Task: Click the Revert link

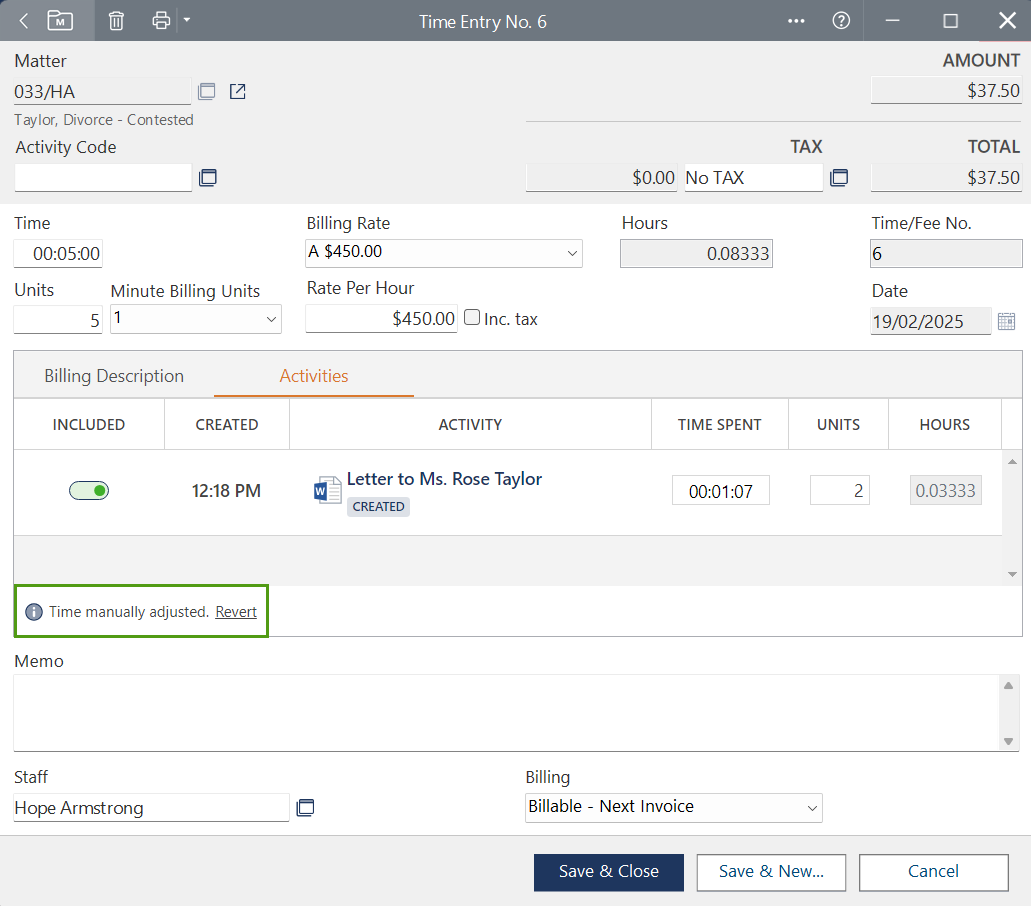Action: 236,612
